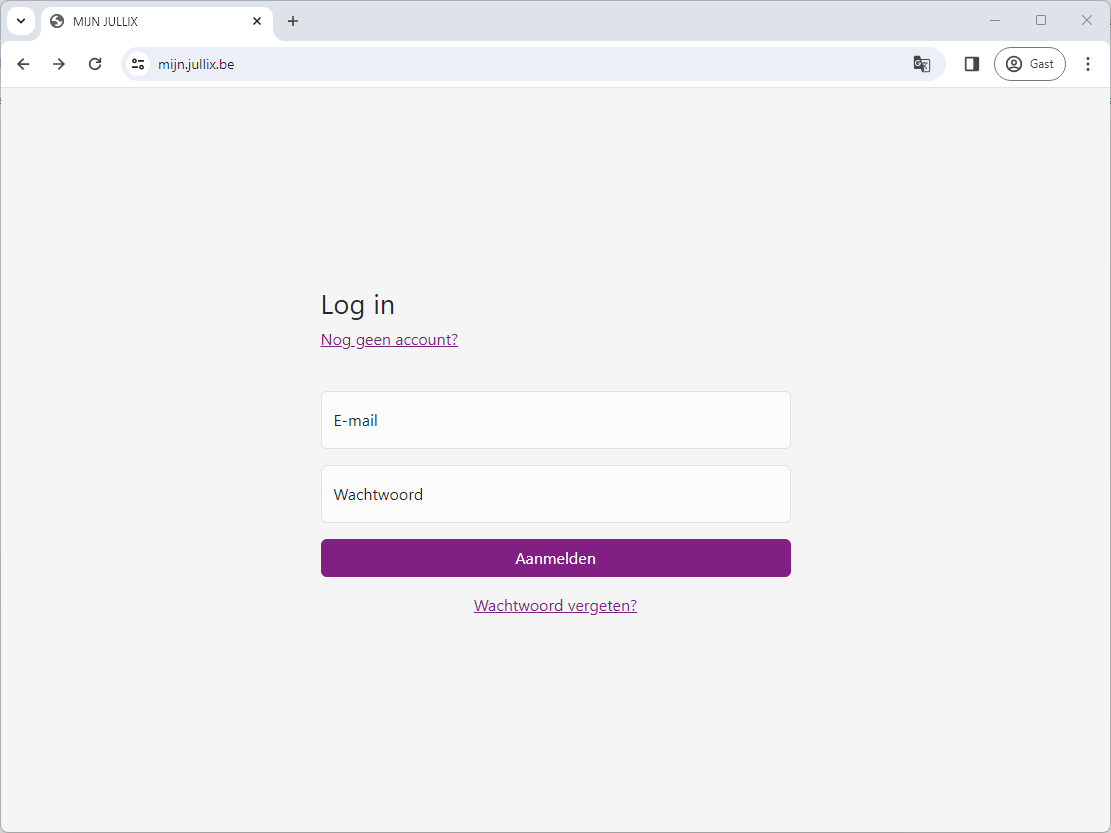
Task: Close the MIJN JULLIX tab
Action: 257,21
